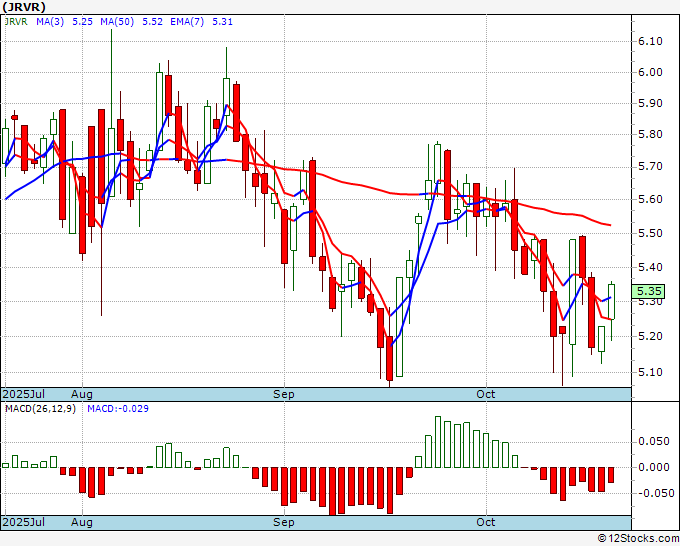This screenshot has height=546, width=680.
Task: Click the 5.60 price axis label
Action: [651, 199]
